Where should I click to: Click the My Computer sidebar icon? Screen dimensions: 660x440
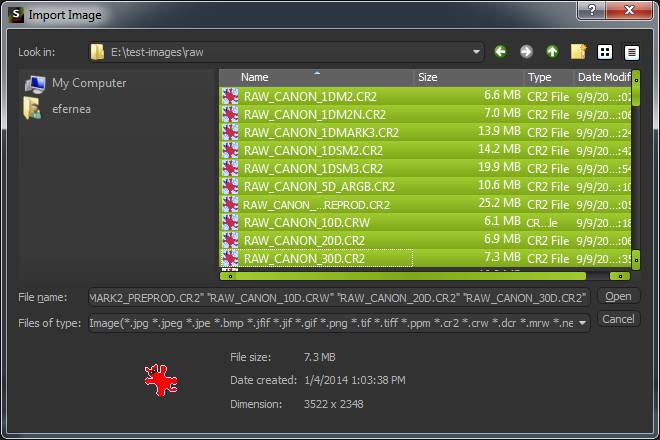35,83
